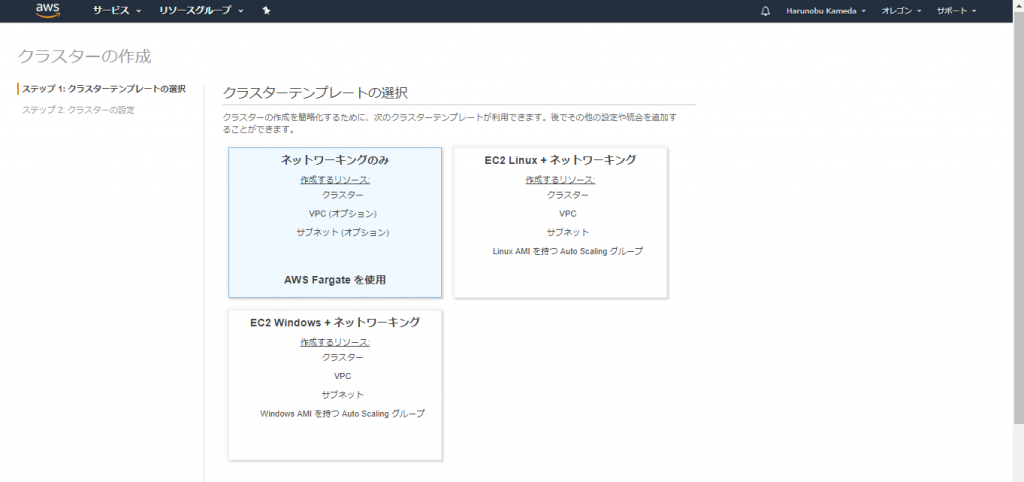Click Windows AMI を持つ Auto Scaling グループ text
The width and height of the screenshot is (1024, 482).
point(342,413)
